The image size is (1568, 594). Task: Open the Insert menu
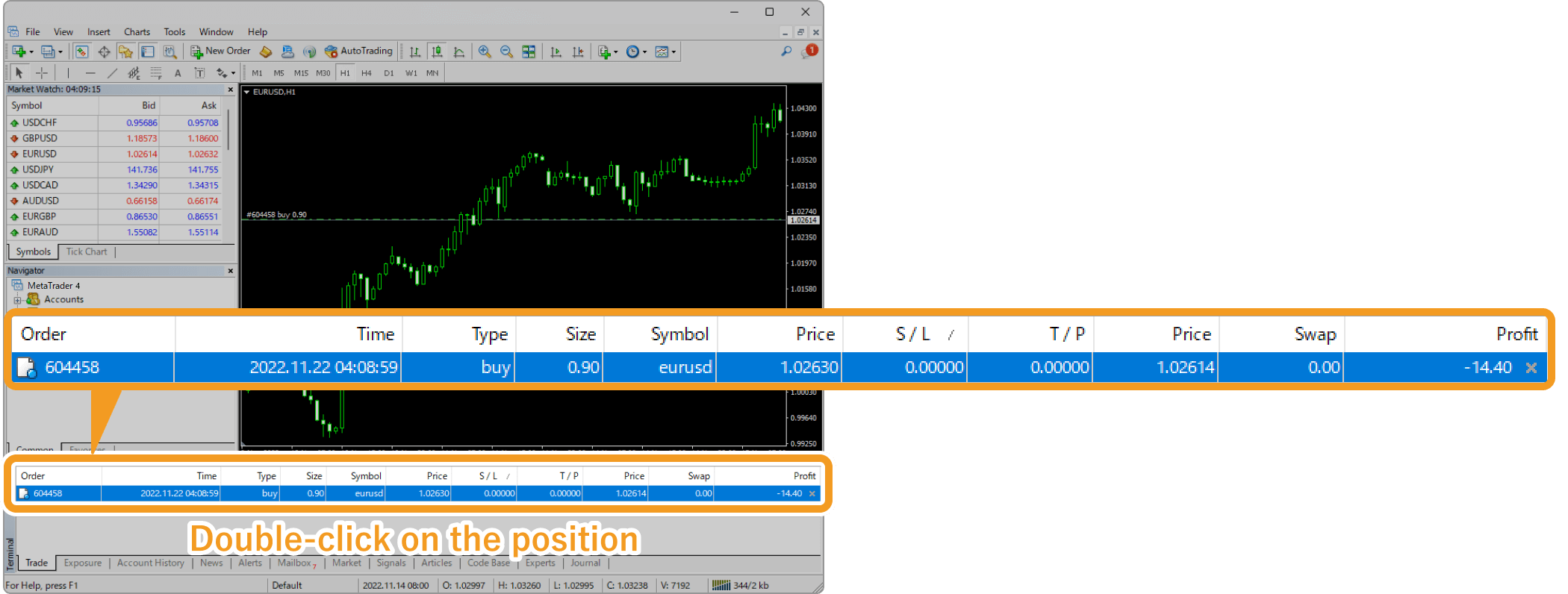(x=99, y=32)
